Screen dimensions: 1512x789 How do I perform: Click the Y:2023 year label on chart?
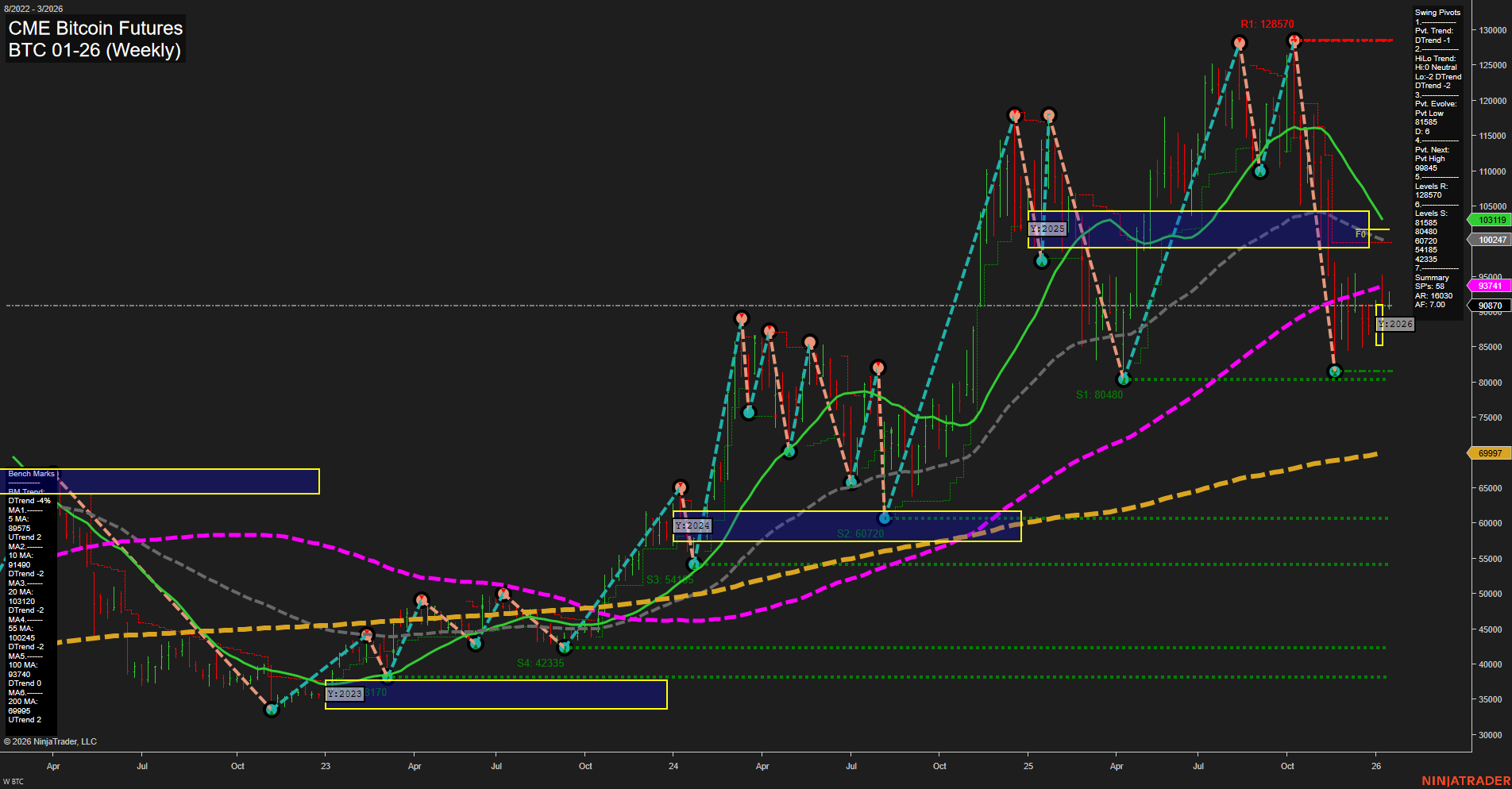(x=345, y=693)
